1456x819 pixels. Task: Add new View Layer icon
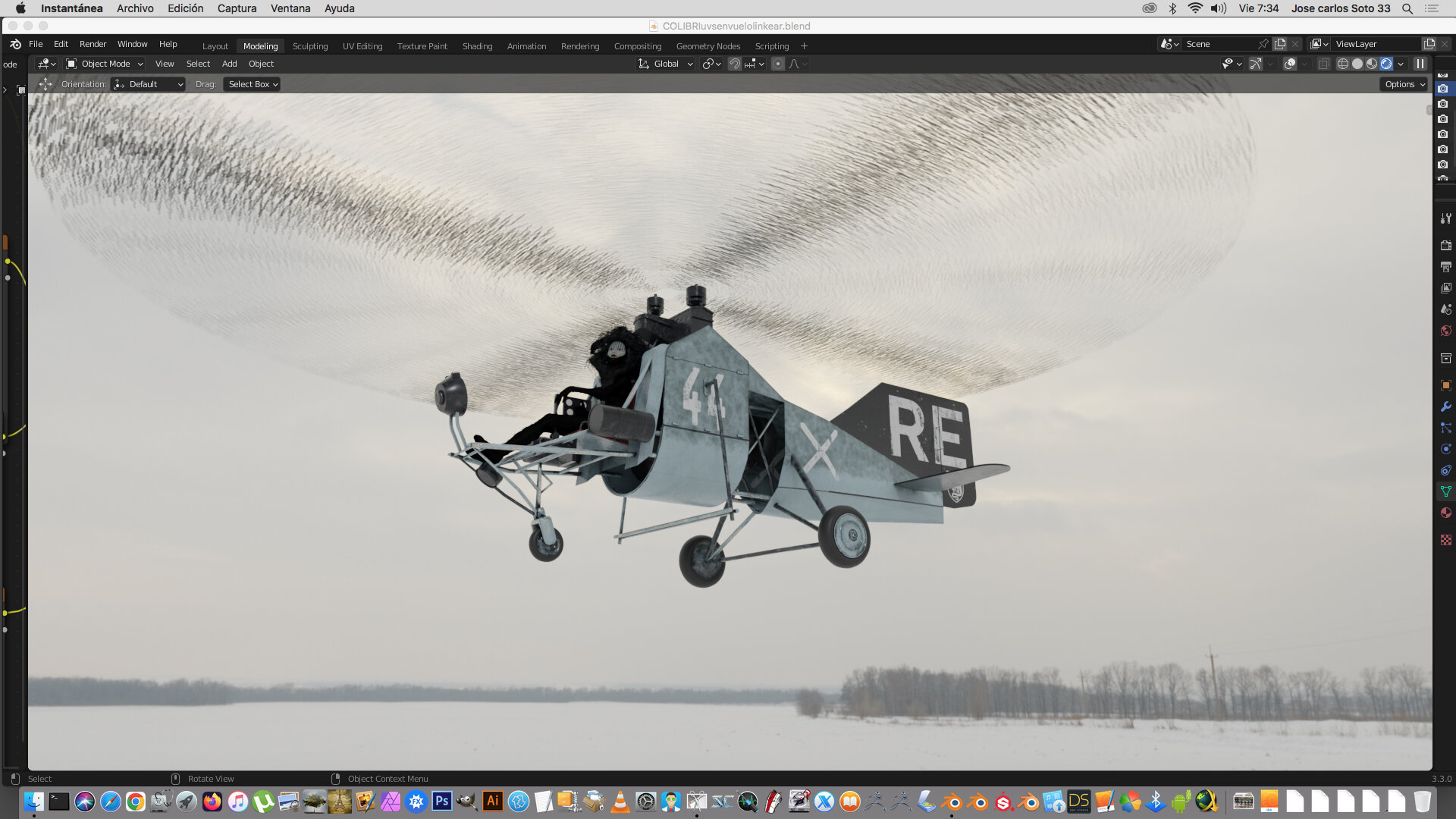click(1429, 44)
